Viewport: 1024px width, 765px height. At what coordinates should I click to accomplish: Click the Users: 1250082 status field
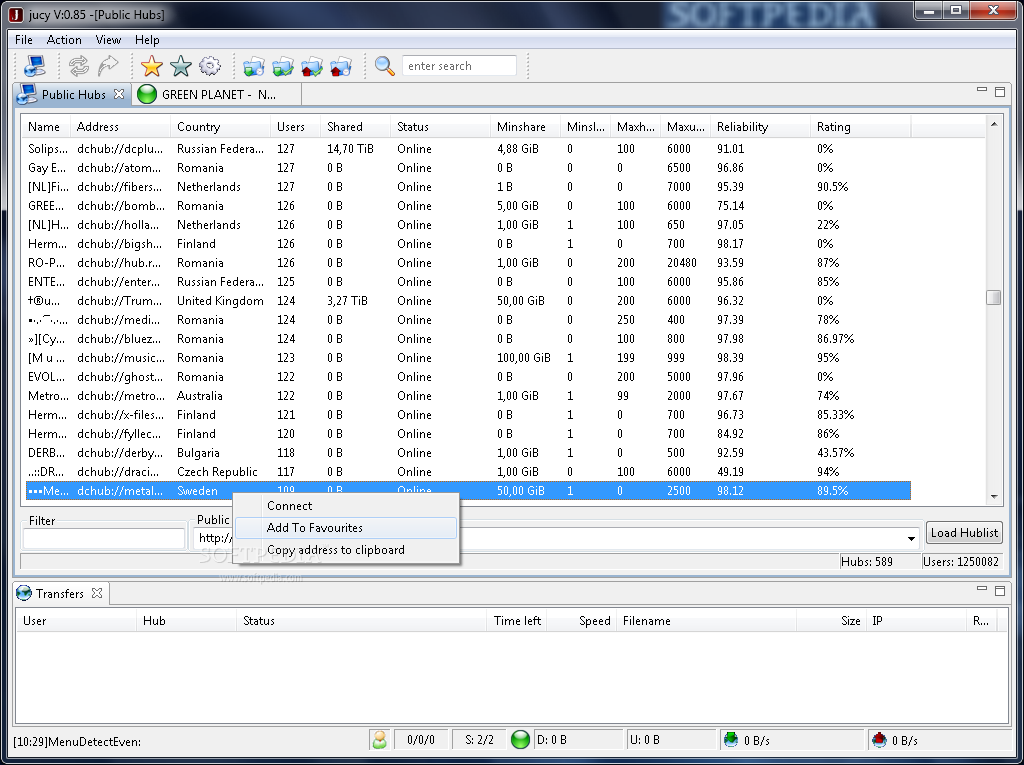(961, 561)
